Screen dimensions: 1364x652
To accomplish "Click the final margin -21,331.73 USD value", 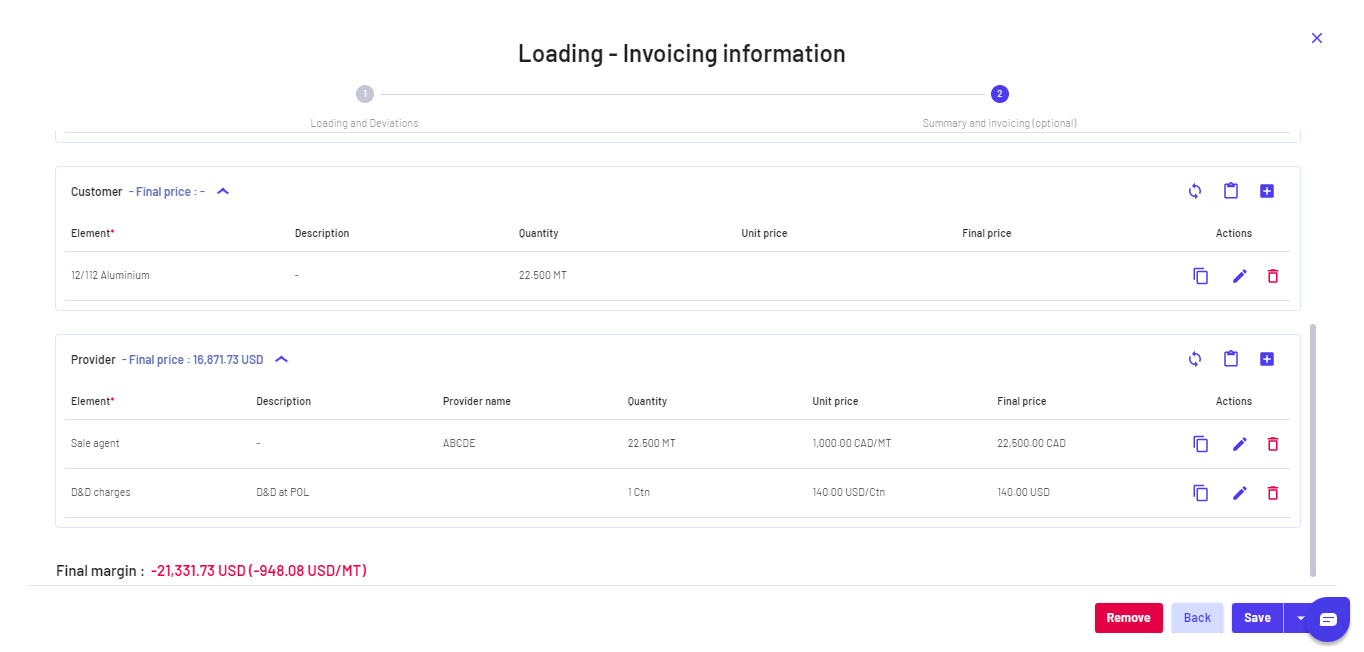I will [x=259, y=571].
